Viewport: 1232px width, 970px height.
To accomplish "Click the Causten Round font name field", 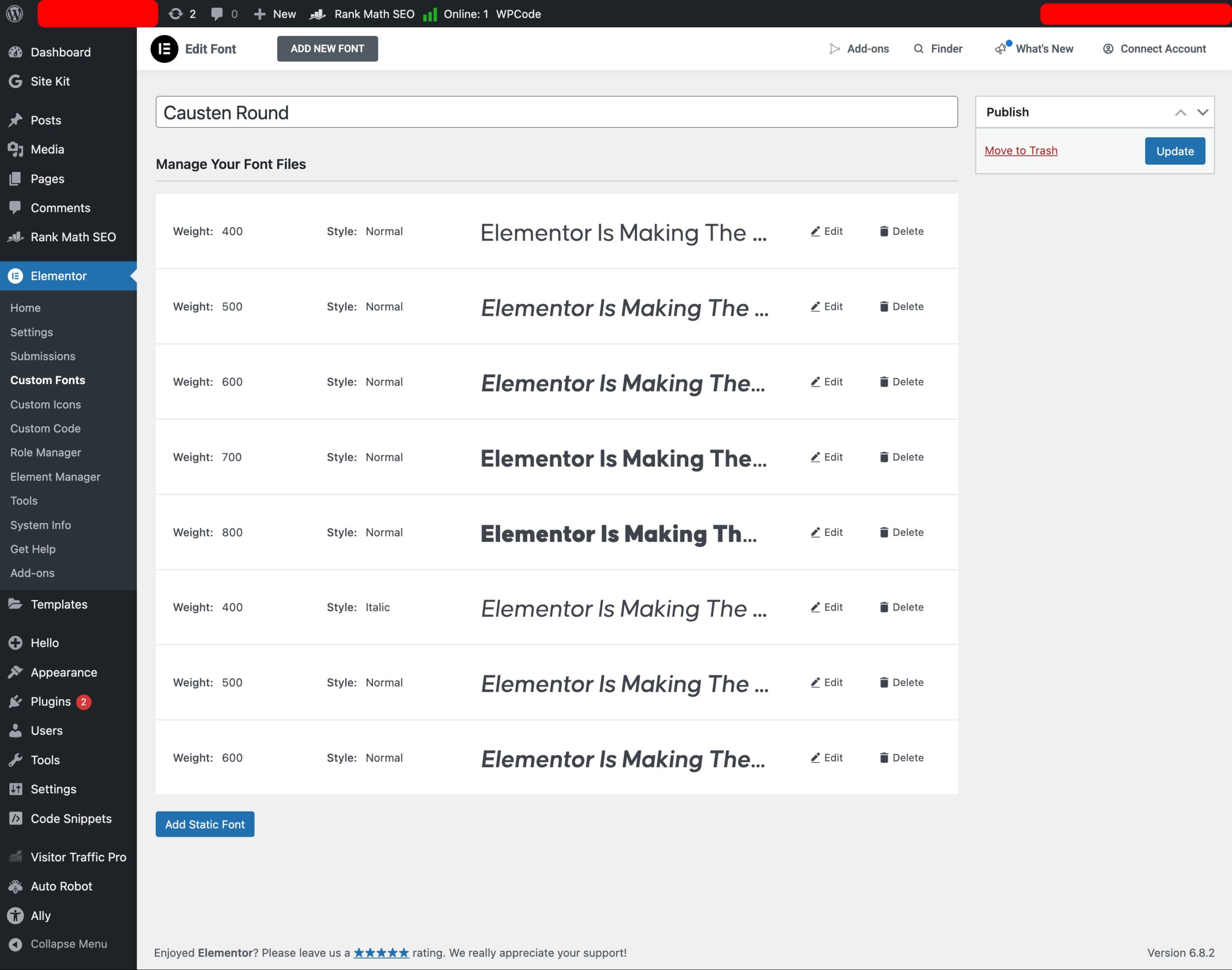I will [x=556, y=112].
